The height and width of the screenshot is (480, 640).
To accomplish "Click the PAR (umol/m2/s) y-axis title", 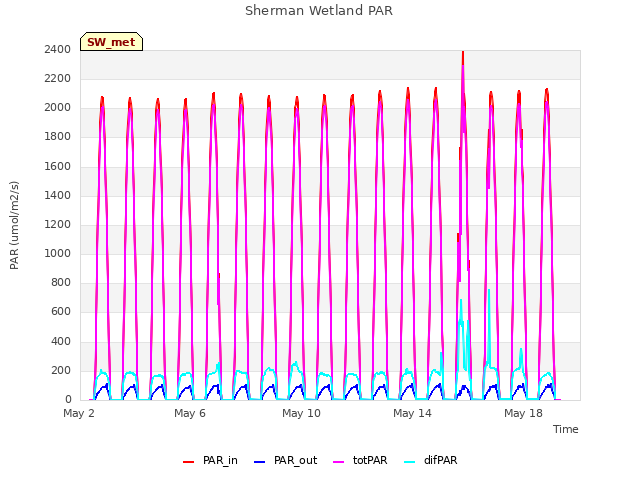I will pyautogui.click(x=14, y=225).
